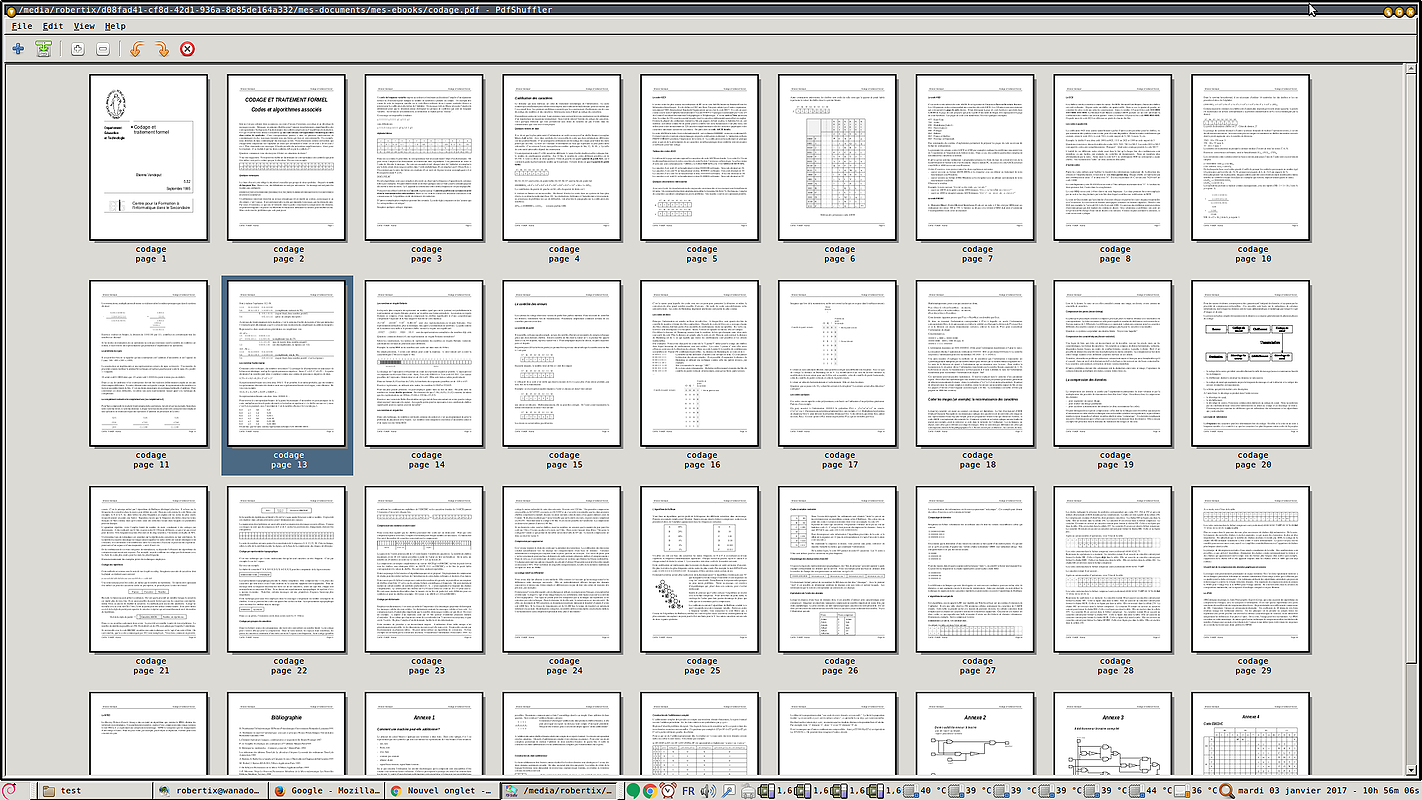This screenshot has width=1422, height=800.
Task: Open the Debian swirl start menu
Action: point(10,790)
